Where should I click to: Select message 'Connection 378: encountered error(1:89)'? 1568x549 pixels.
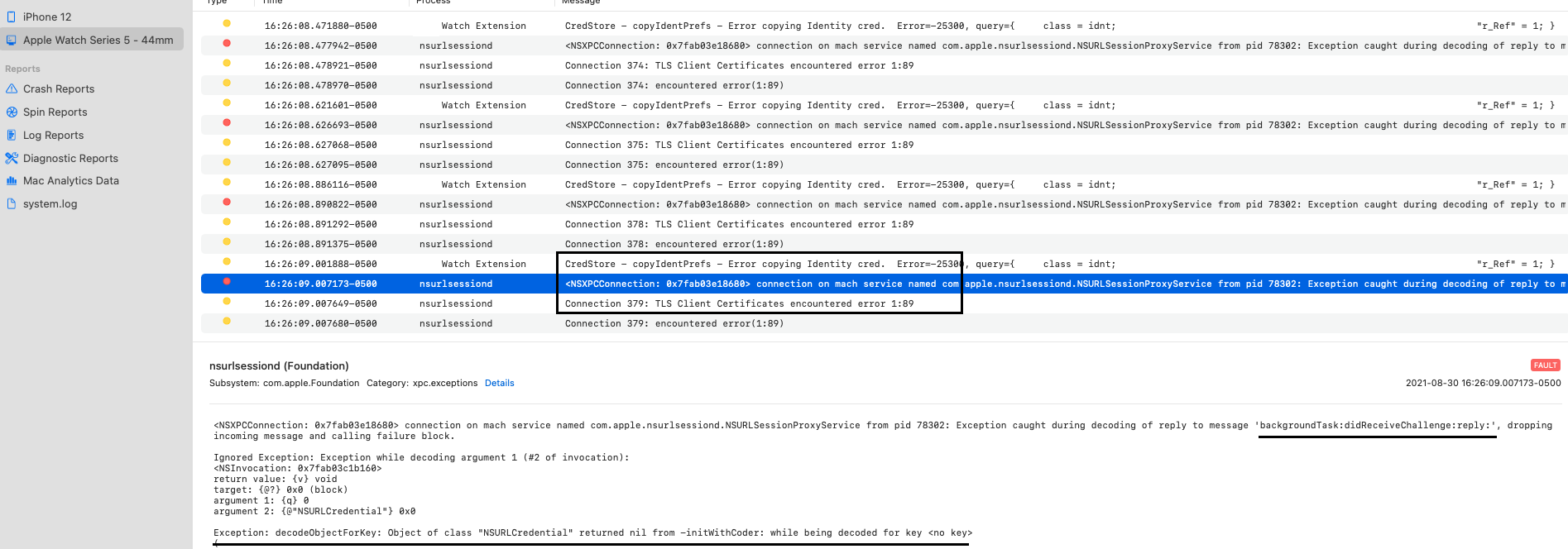click(674, 244)
